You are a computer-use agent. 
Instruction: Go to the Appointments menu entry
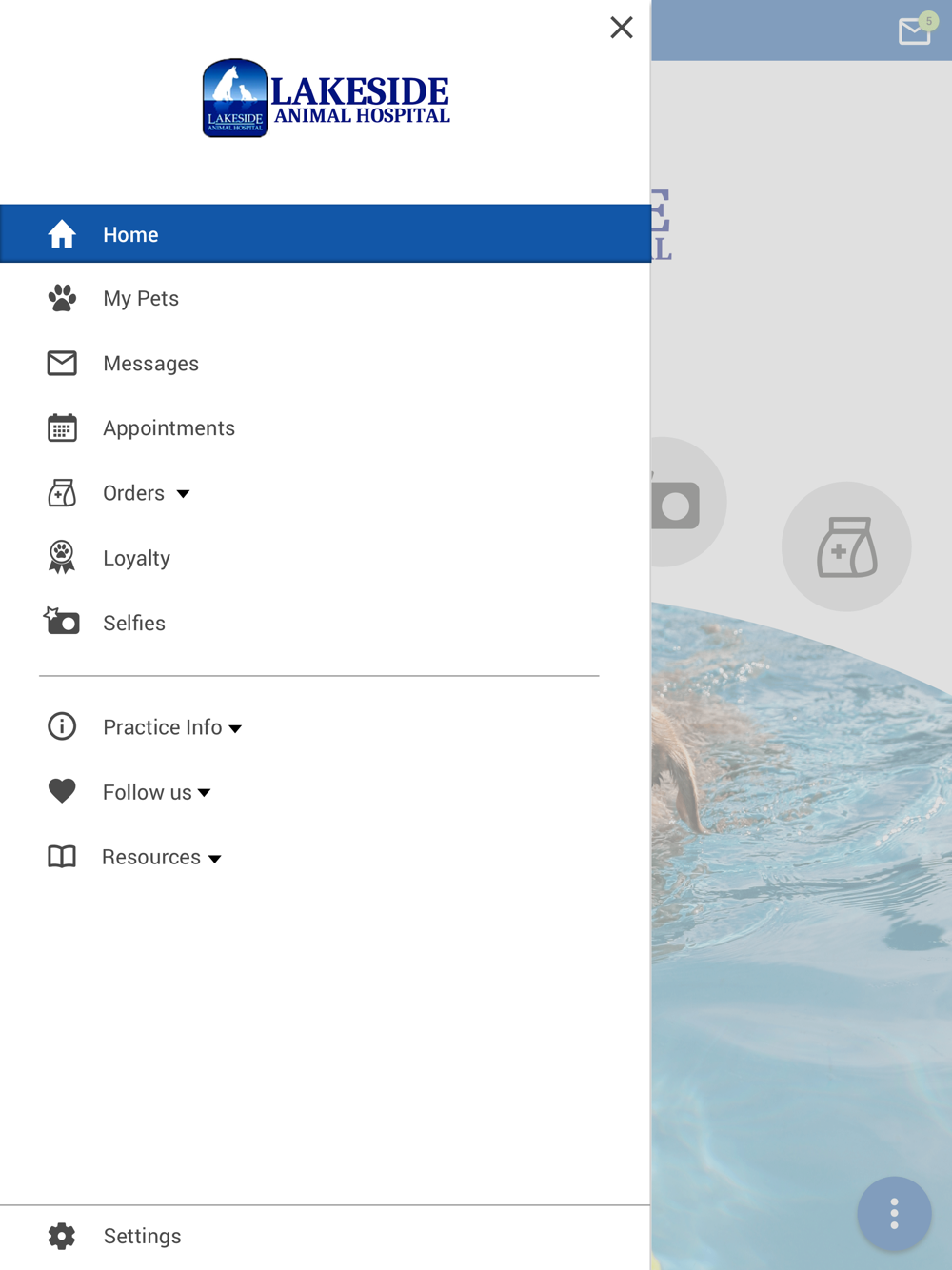tap(169, 428)
